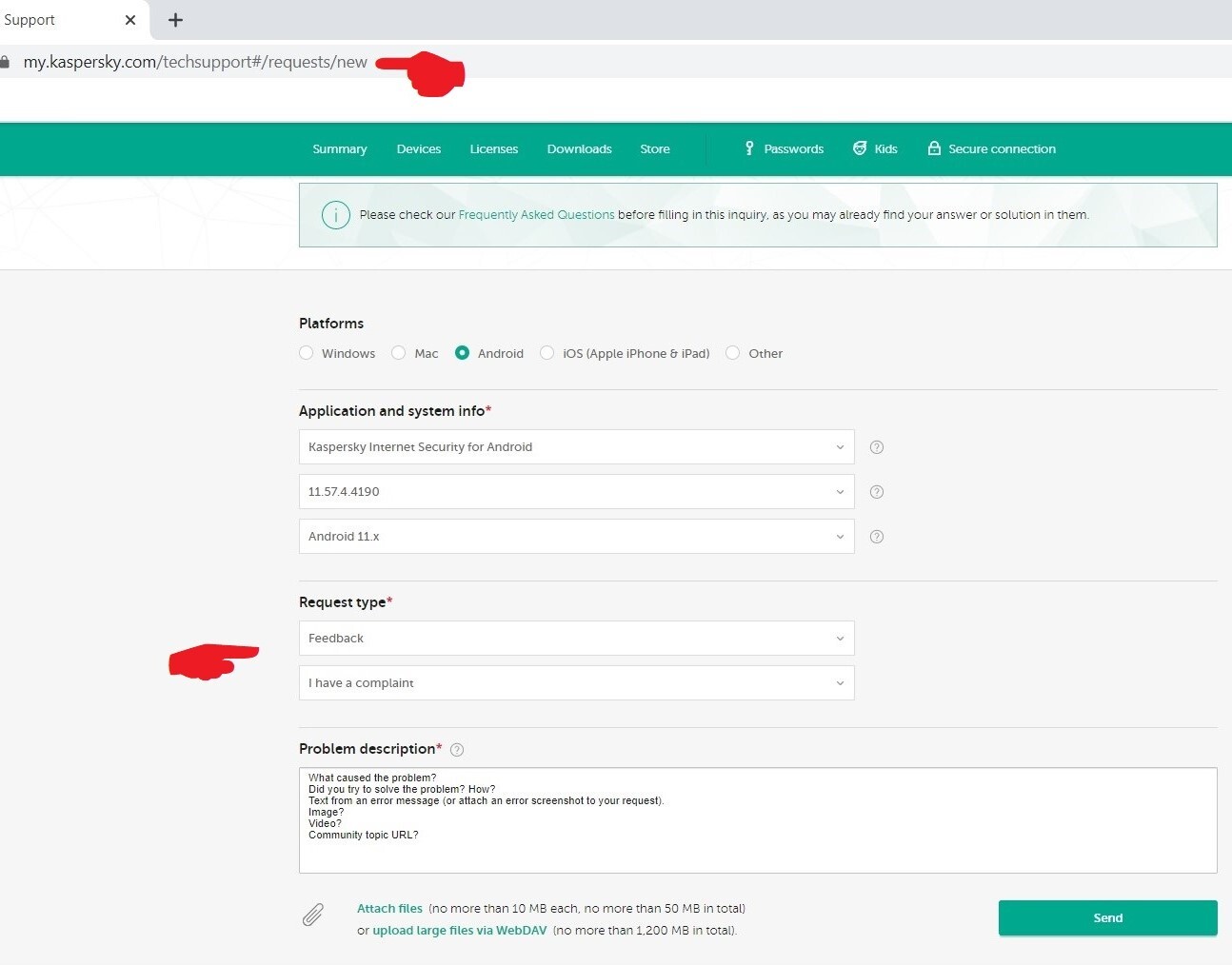Close the Support browser tab
1232x965 pixels.
tap(130, 20)
